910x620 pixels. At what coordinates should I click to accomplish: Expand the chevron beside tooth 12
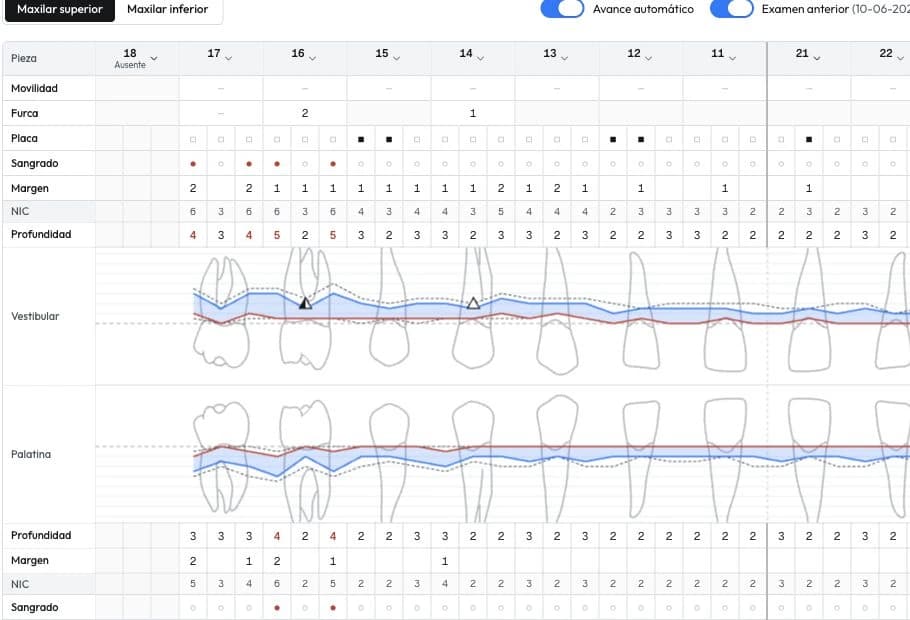648,58
